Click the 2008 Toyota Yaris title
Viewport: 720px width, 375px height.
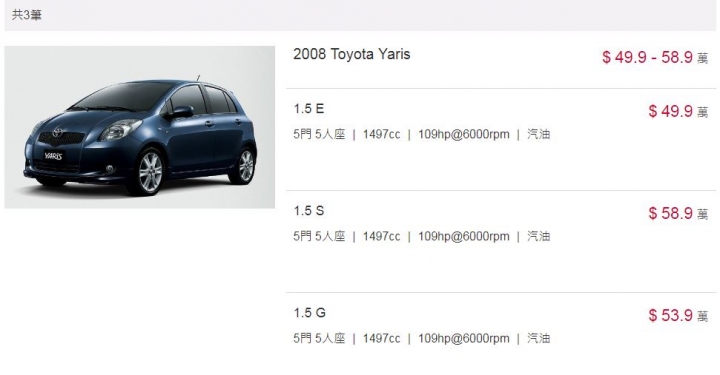coord(352,54)
